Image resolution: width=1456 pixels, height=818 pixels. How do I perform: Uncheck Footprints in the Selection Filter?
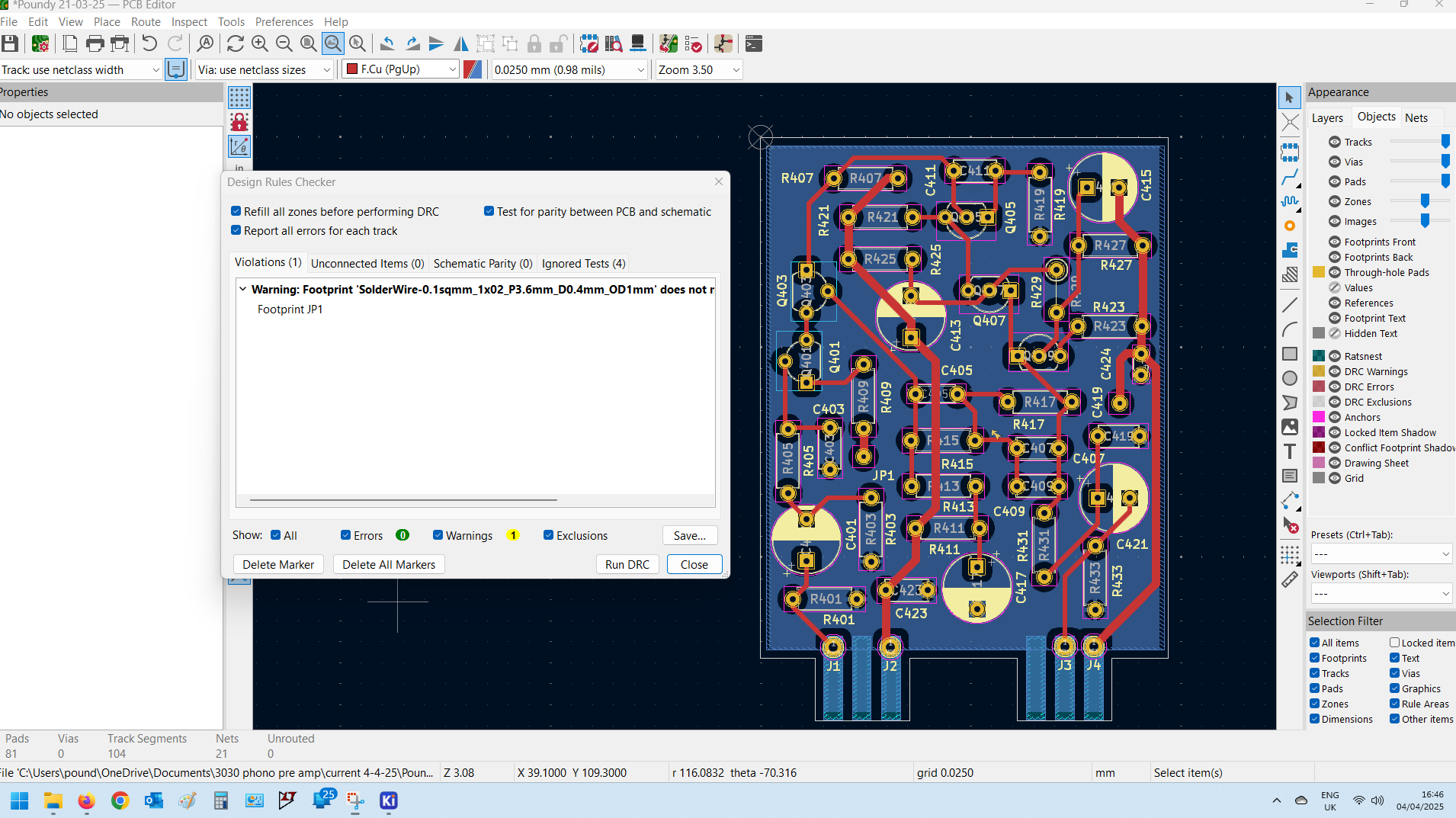(1315, 658)
